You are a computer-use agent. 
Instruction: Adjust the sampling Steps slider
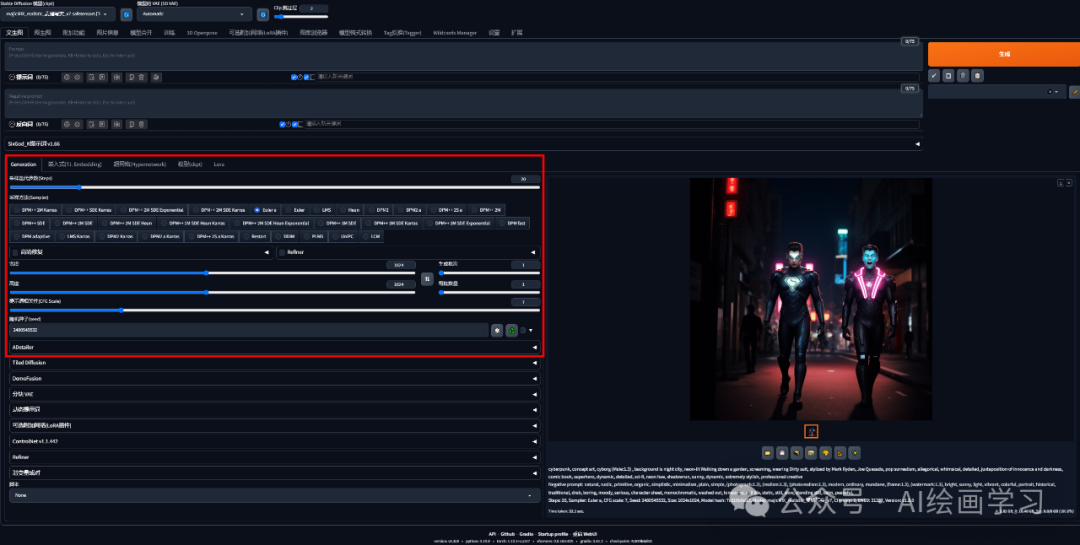(274, 187)
